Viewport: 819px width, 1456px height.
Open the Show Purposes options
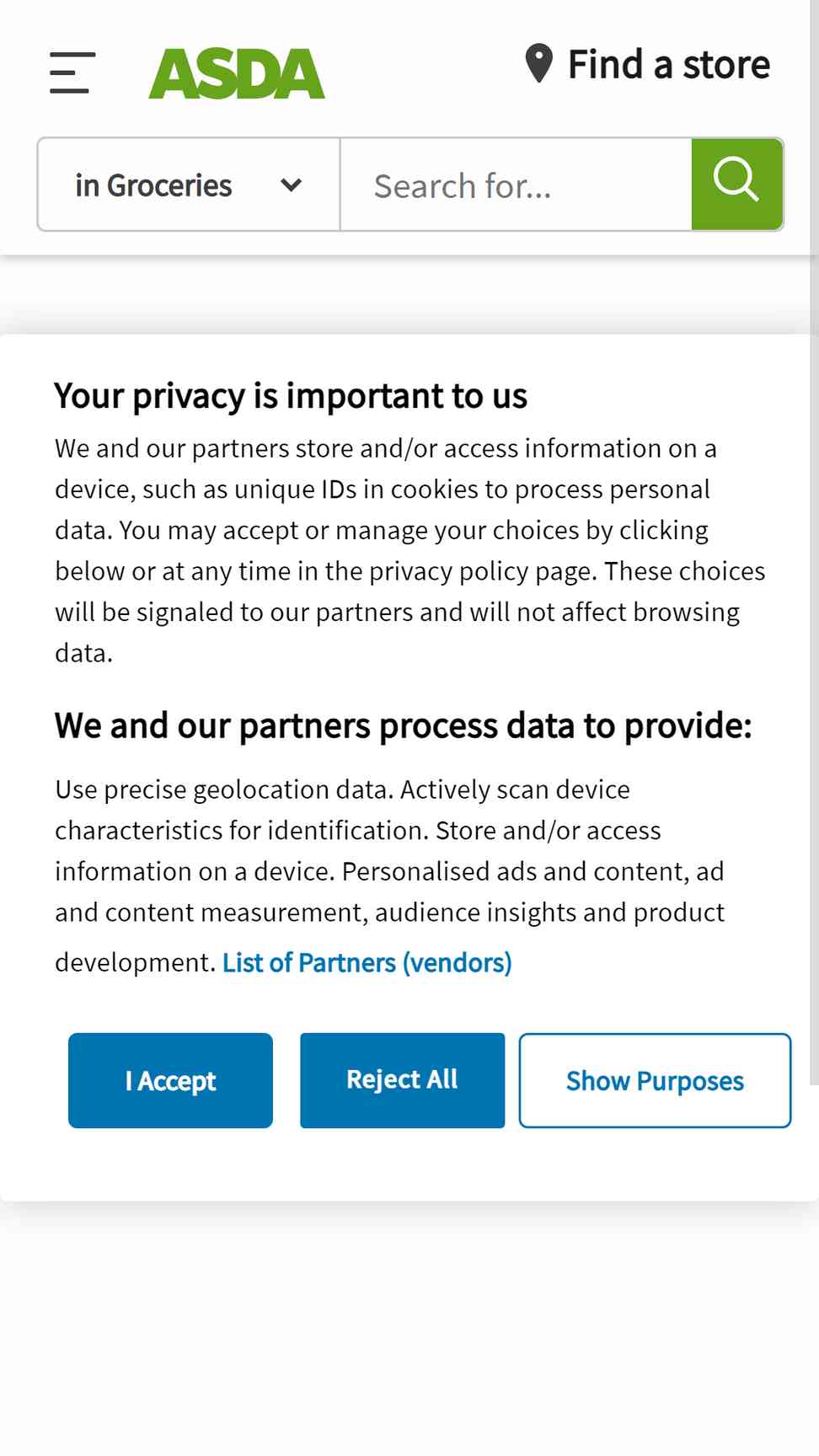pyautogui.click(x=655, y=1080)
